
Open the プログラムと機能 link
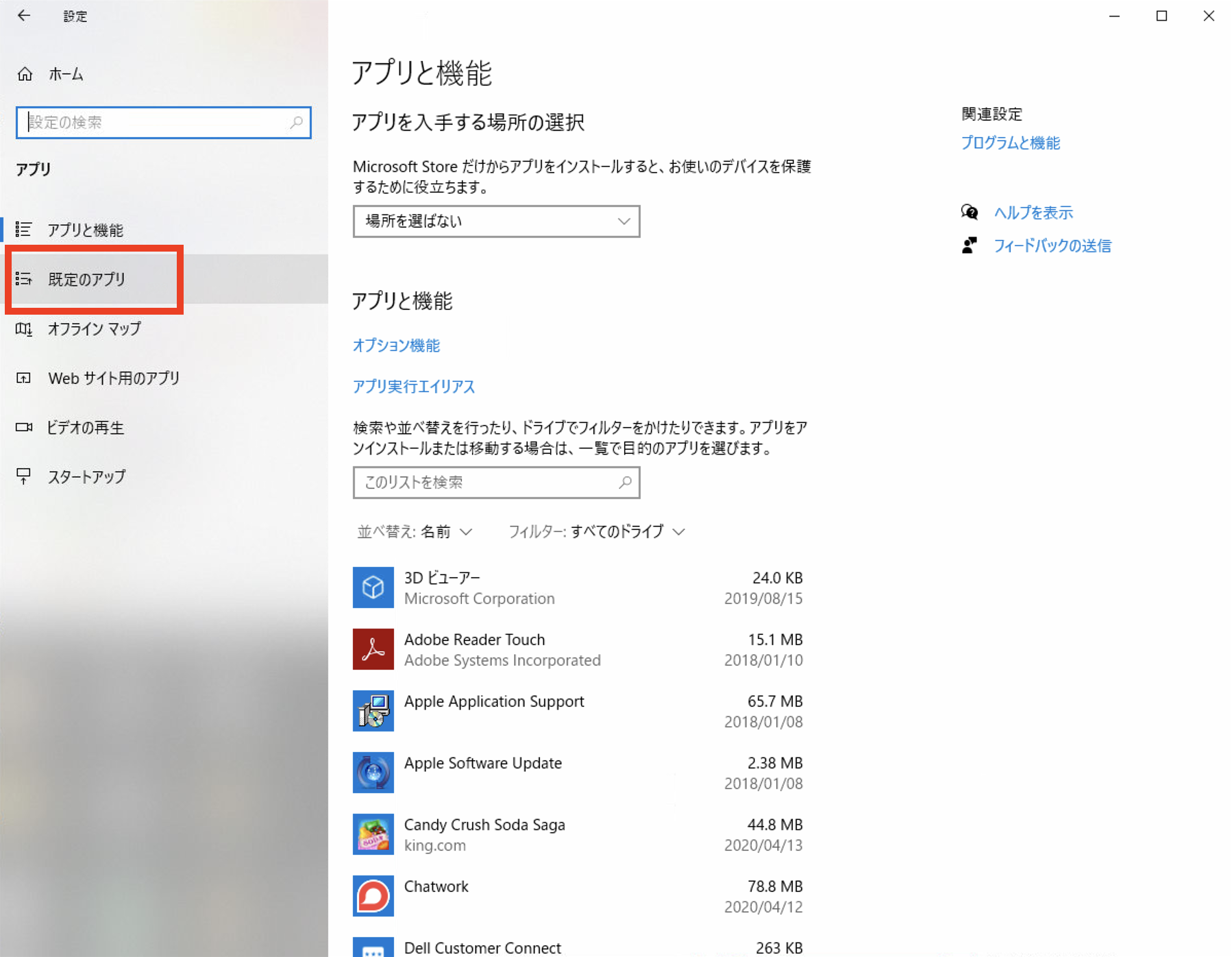[x=1011, y=143]
